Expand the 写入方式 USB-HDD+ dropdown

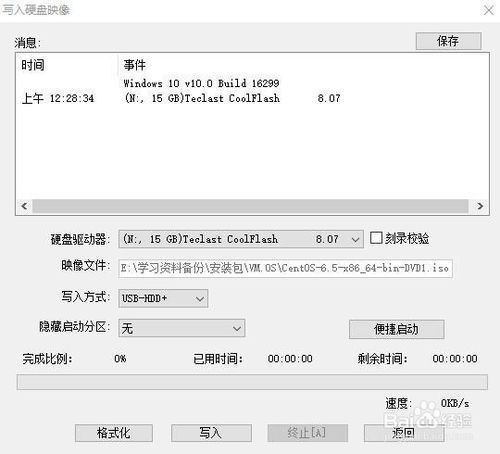click(x=163, y=298)
